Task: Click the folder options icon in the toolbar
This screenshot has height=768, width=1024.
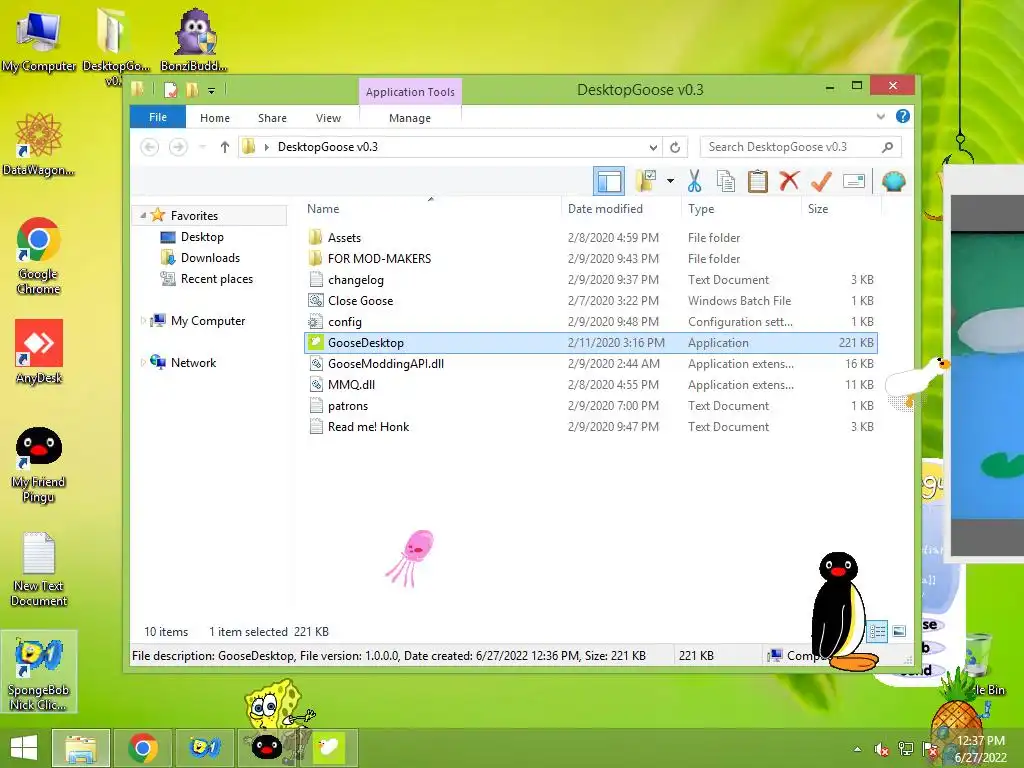Action: 646,182
